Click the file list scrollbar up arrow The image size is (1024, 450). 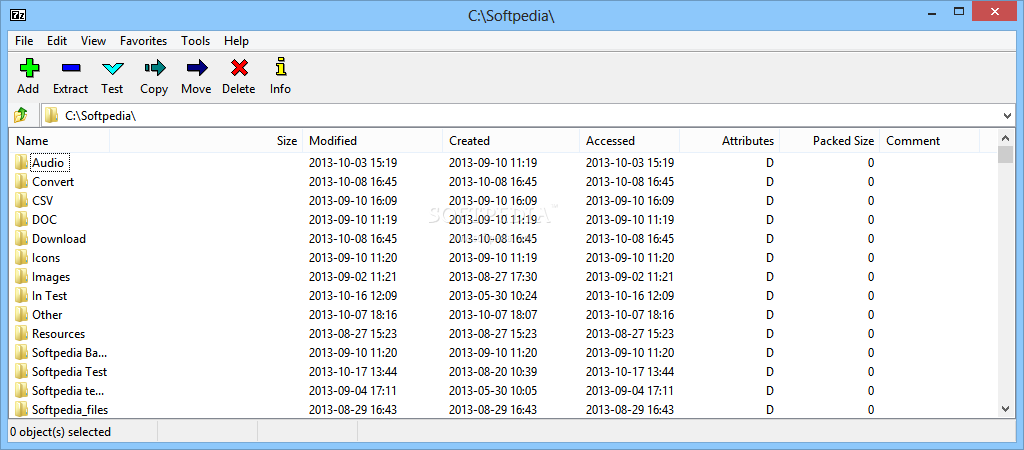(1006, 137)
